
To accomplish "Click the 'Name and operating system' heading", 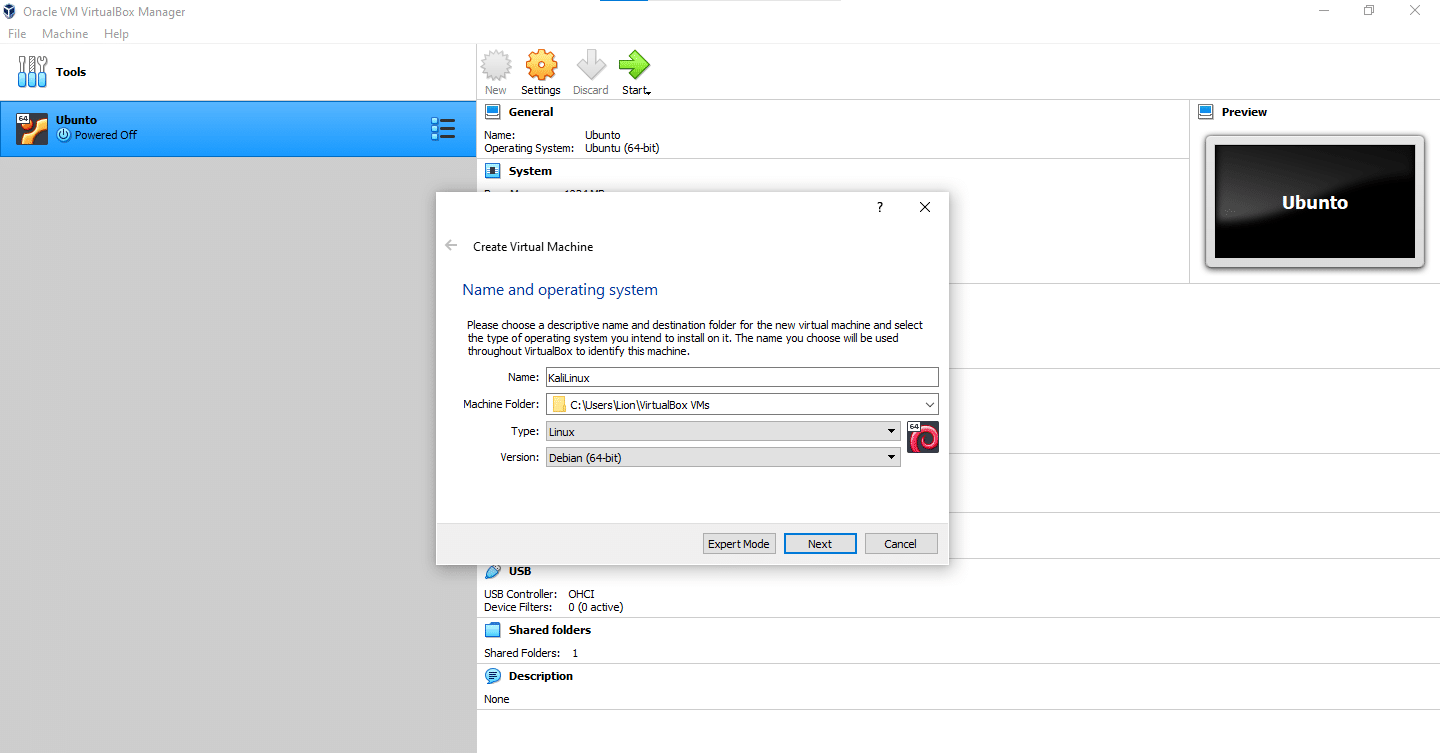I will 560,290.
